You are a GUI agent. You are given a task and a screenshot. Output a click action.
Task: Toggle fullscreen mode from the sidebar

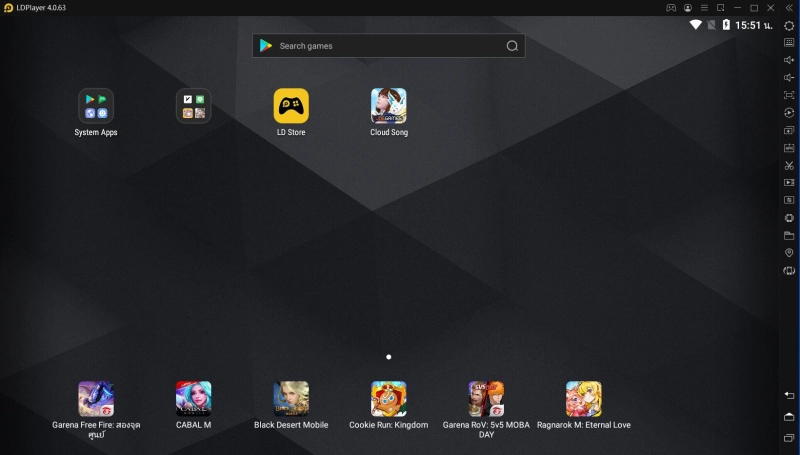pos(789,95)
